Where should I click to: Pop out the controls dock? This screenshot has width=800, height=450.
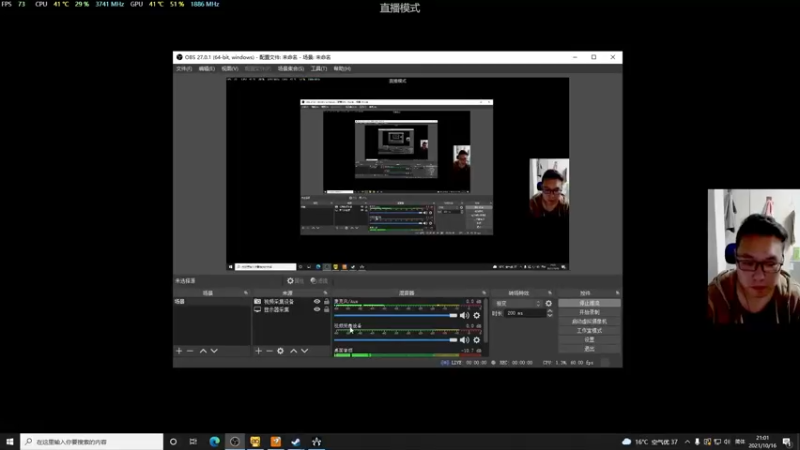click(x=617, y=293)
